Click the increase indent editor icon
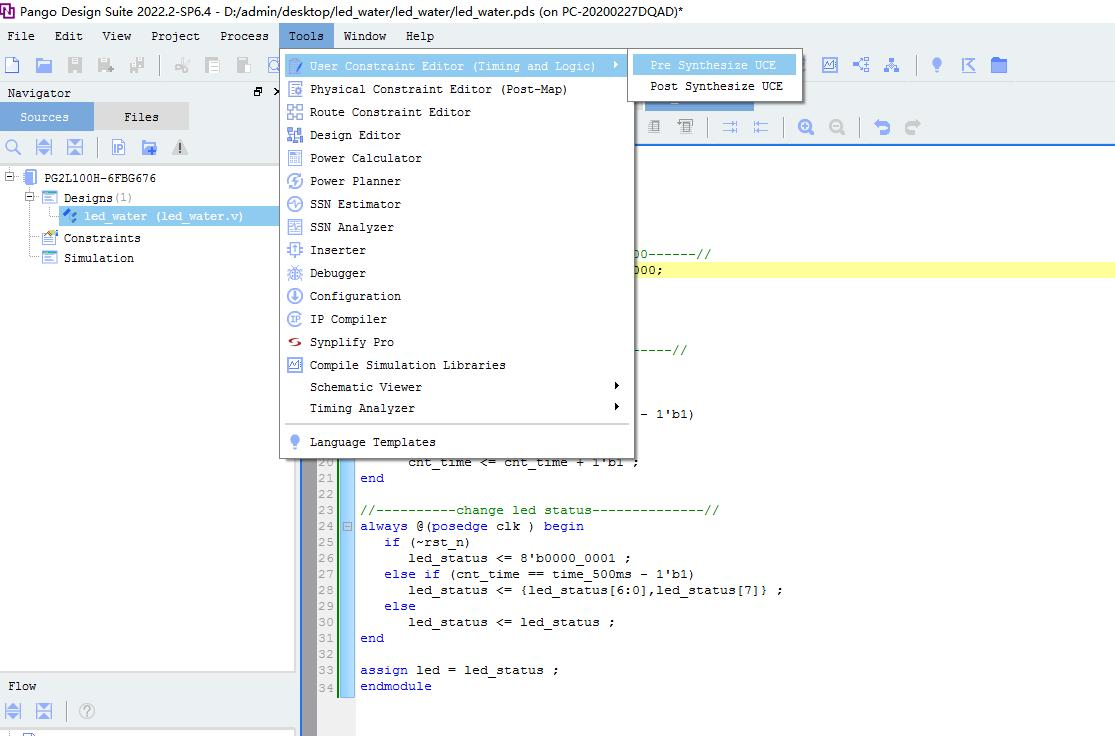The width and height of the screenshot is (1115, 736). pyautogui.click(x=730, y=127)
